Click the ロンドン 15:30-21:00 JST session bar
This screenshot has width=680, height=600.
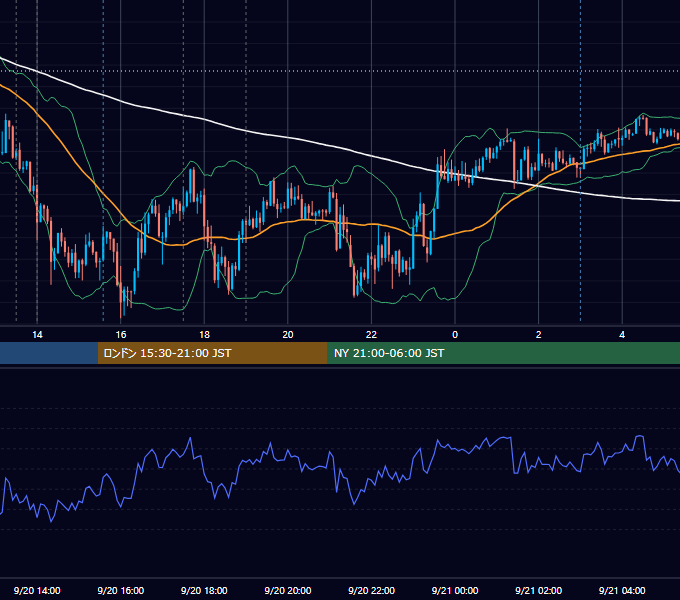pos(212,353)
